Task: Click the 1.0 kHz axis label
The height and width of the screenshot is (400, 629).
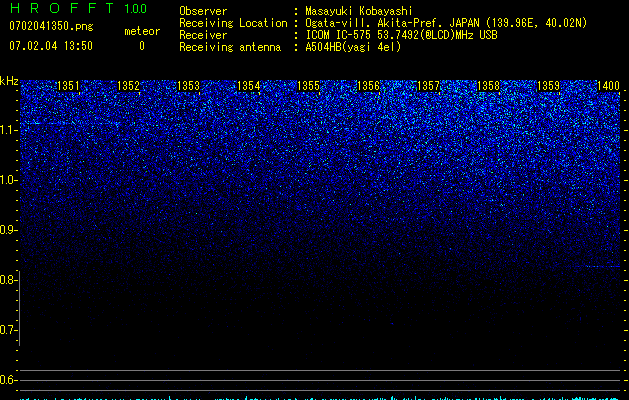Action: pyautogui.click(x=8, y=180)
